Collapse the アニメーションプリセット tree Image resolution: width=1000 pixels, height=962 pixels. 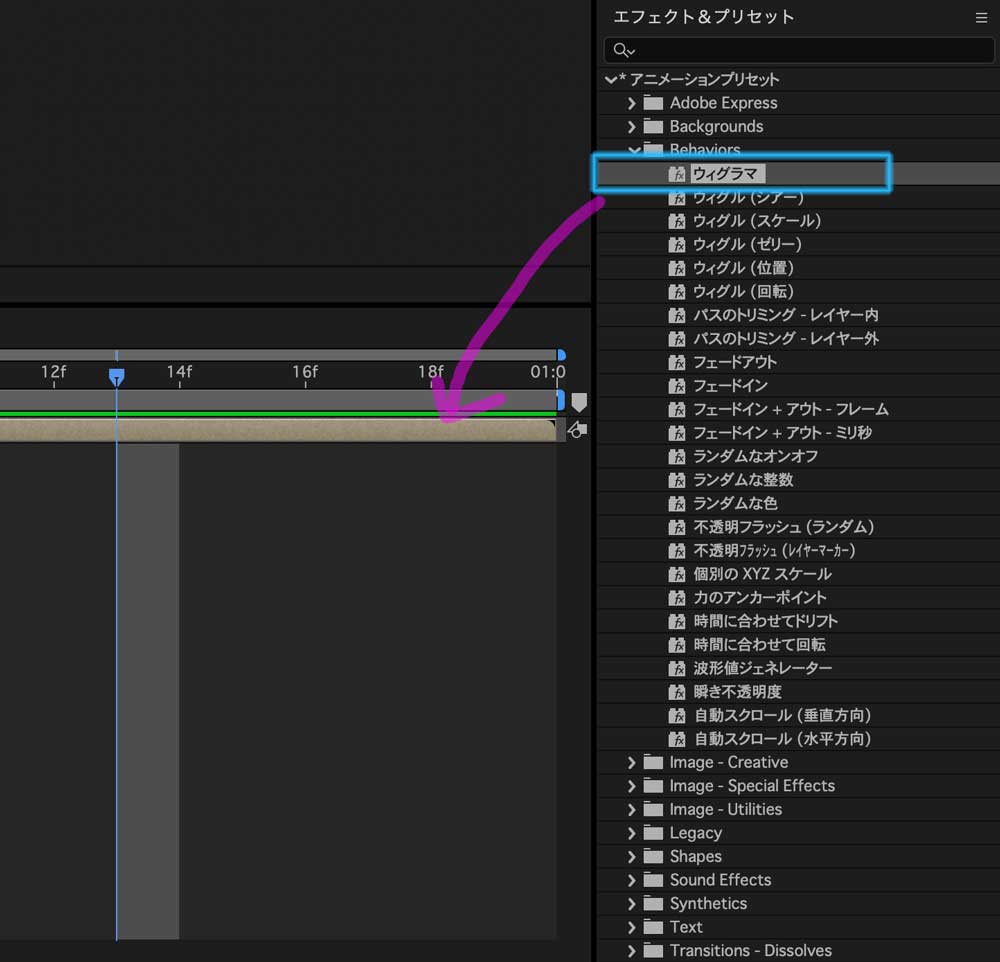(x=612, y=78)
